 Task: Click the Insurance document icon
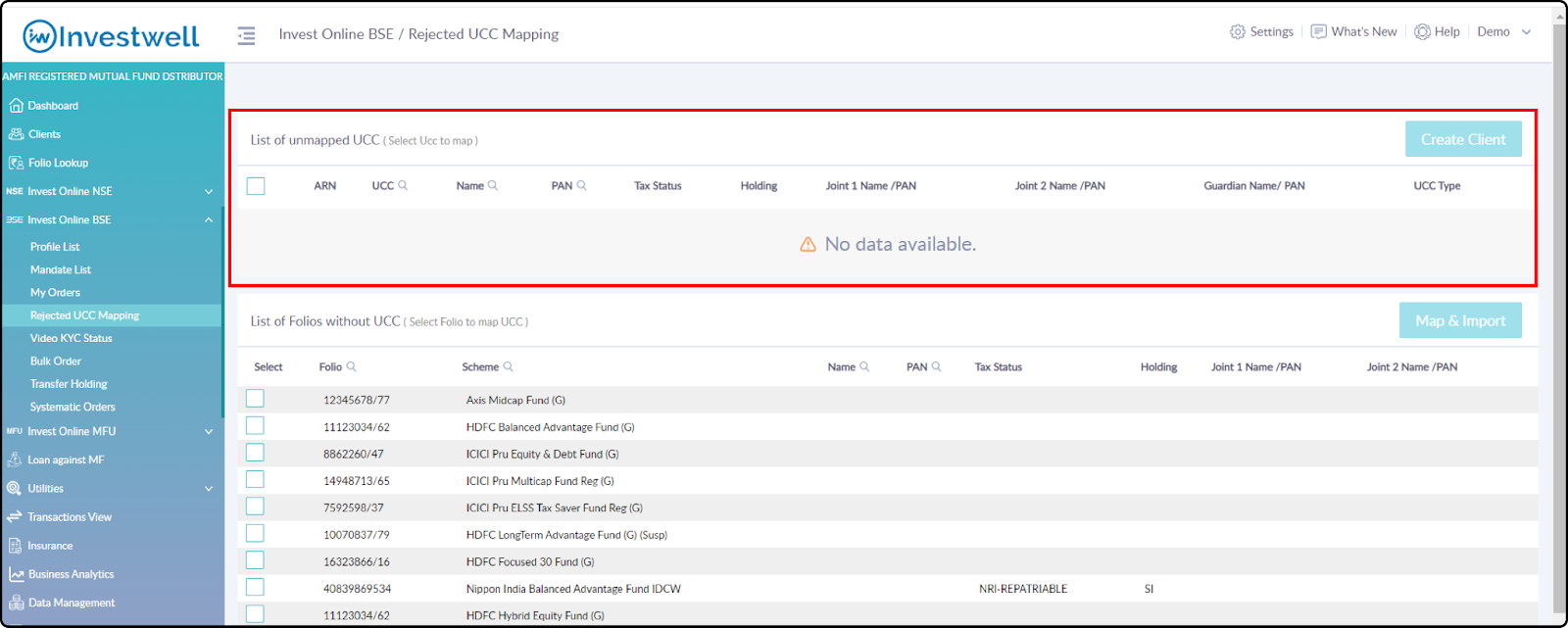[15, 546]
